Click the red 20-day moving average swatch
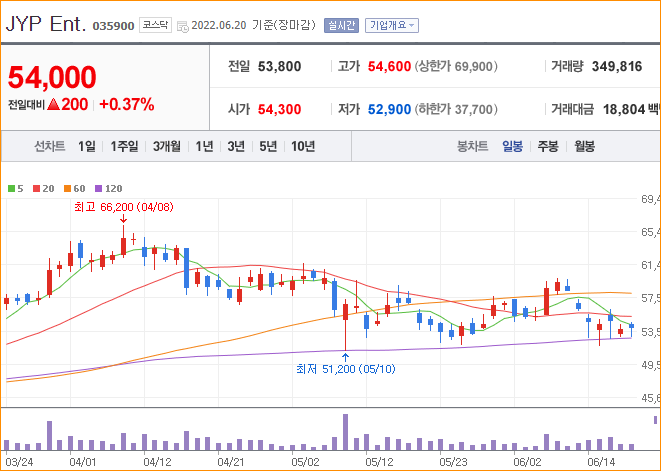This screenshot has width=661, height=471. coord(36,188)
